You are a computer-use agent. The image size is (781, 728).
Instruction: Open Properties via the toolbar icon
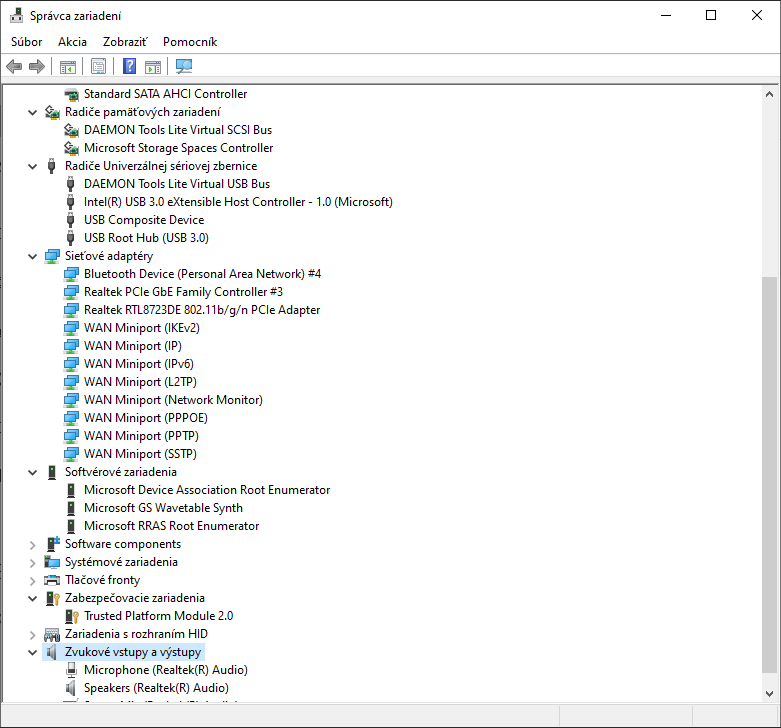point(98,67)
